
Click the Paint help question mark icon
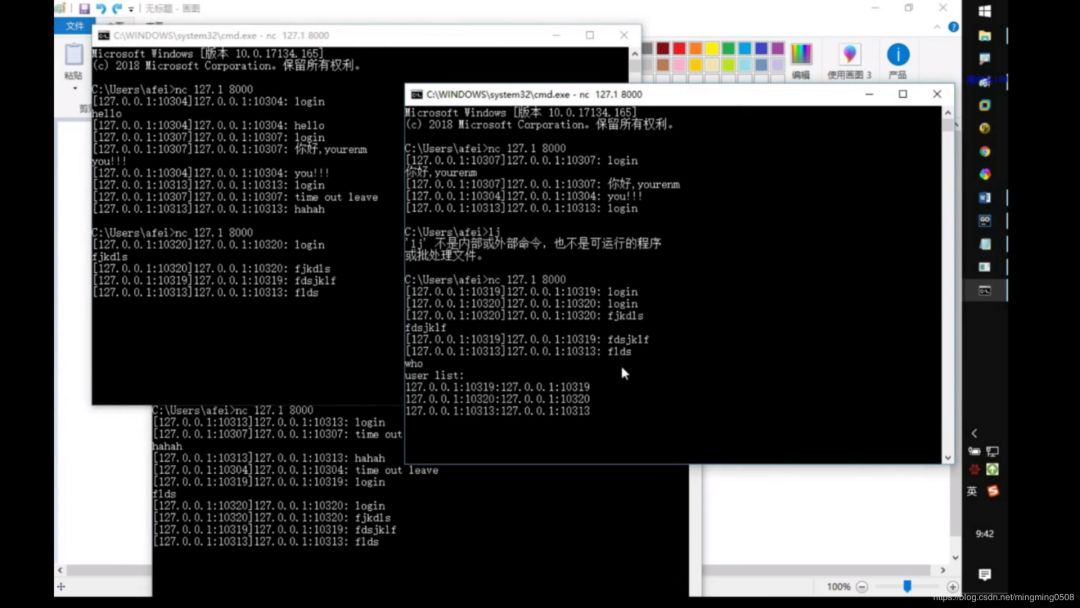coord(953,27)
